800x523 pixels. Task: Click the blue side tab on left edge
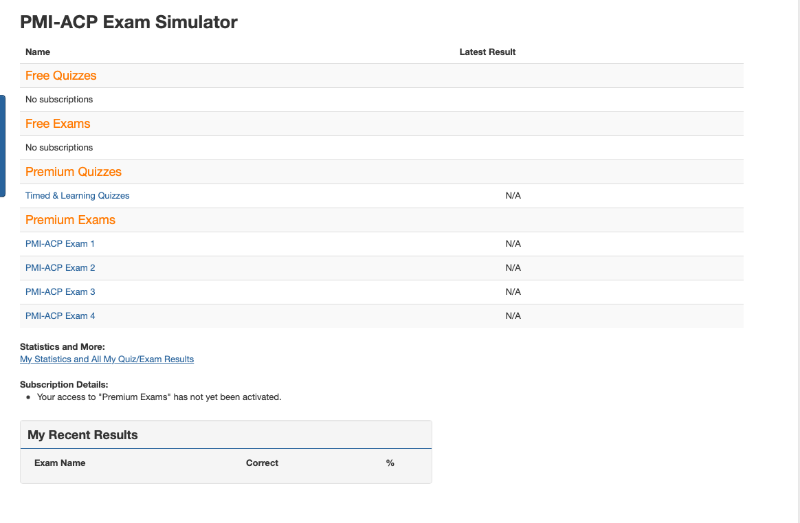click(3, 145)
